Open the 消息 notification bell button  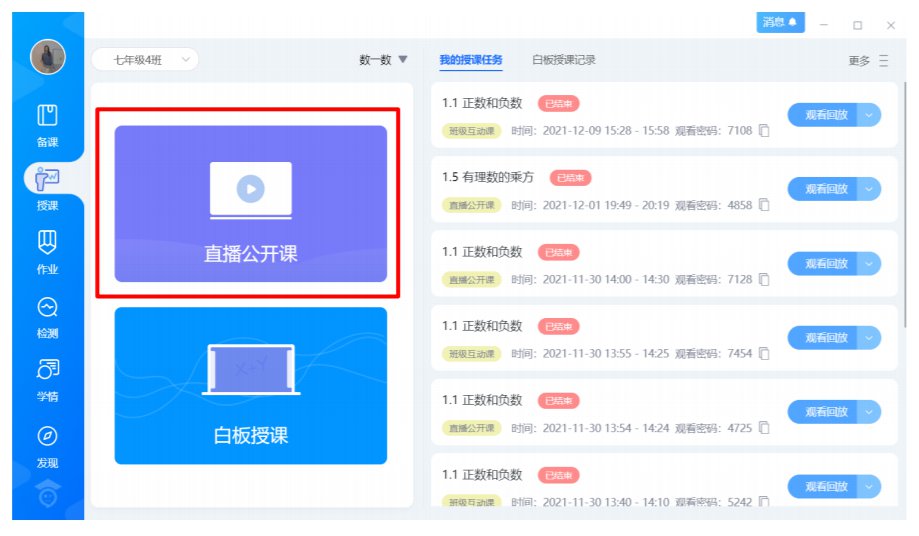780,22
